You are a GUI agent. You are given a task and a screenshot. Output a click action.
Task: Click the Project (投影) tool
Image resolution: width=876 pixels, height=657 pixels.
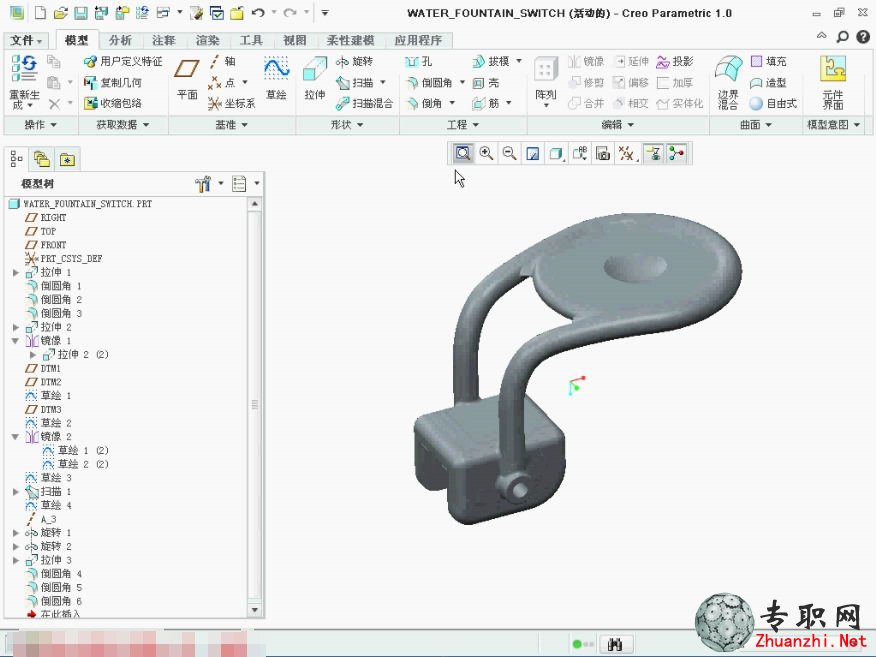(x=675, y=61)
